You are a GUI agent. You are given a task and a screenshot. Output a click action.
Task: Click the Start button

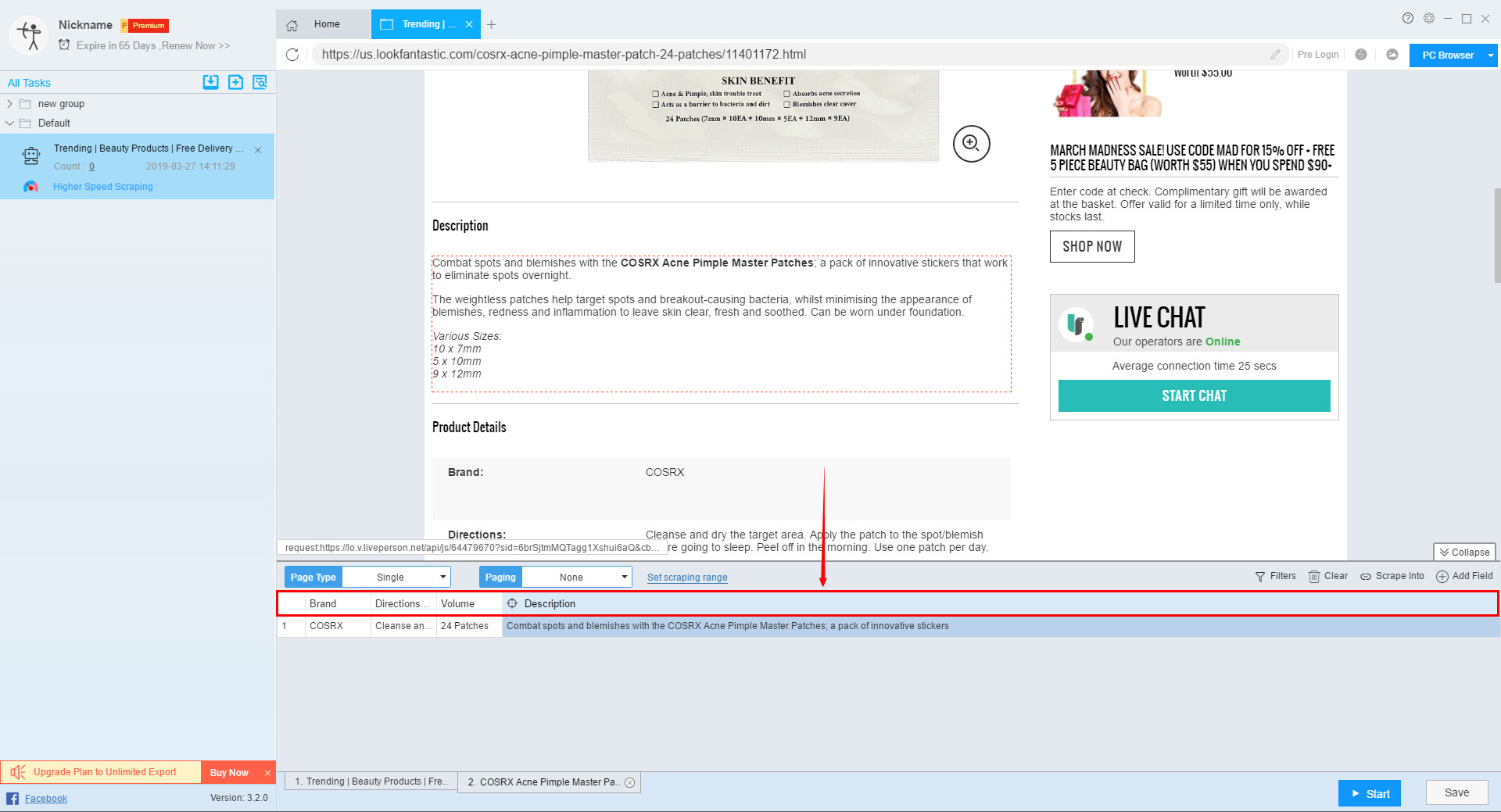point(1370,793)
